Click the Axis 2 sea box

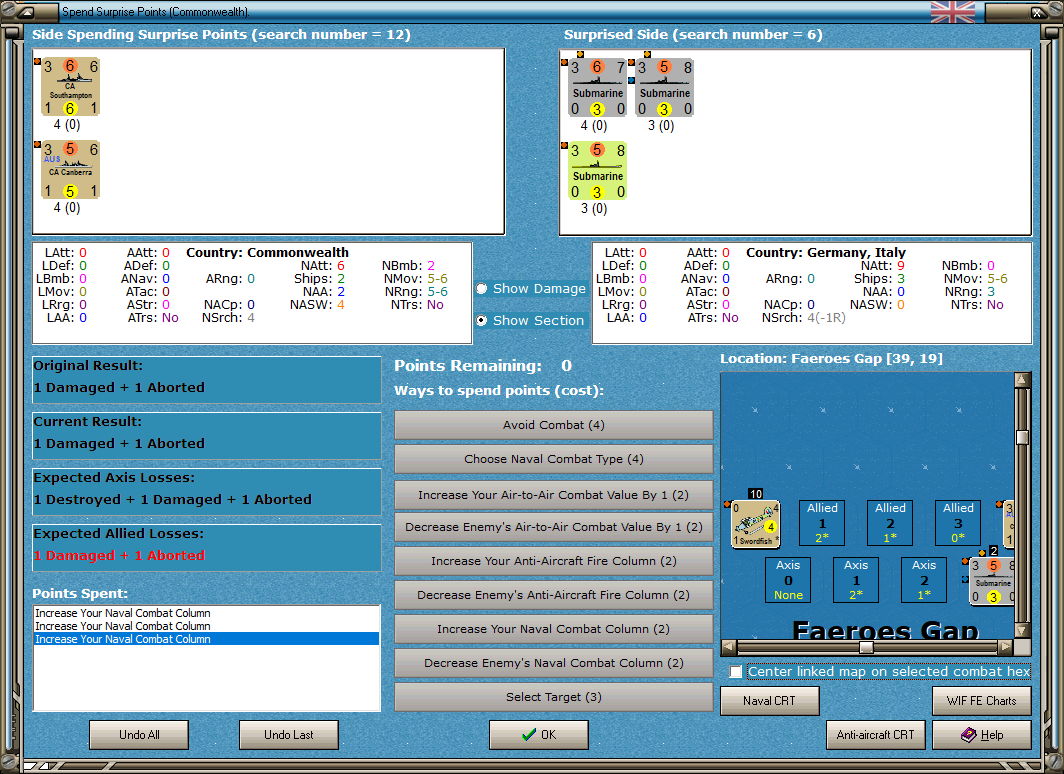pyautogui.click(x=924, y=580)
